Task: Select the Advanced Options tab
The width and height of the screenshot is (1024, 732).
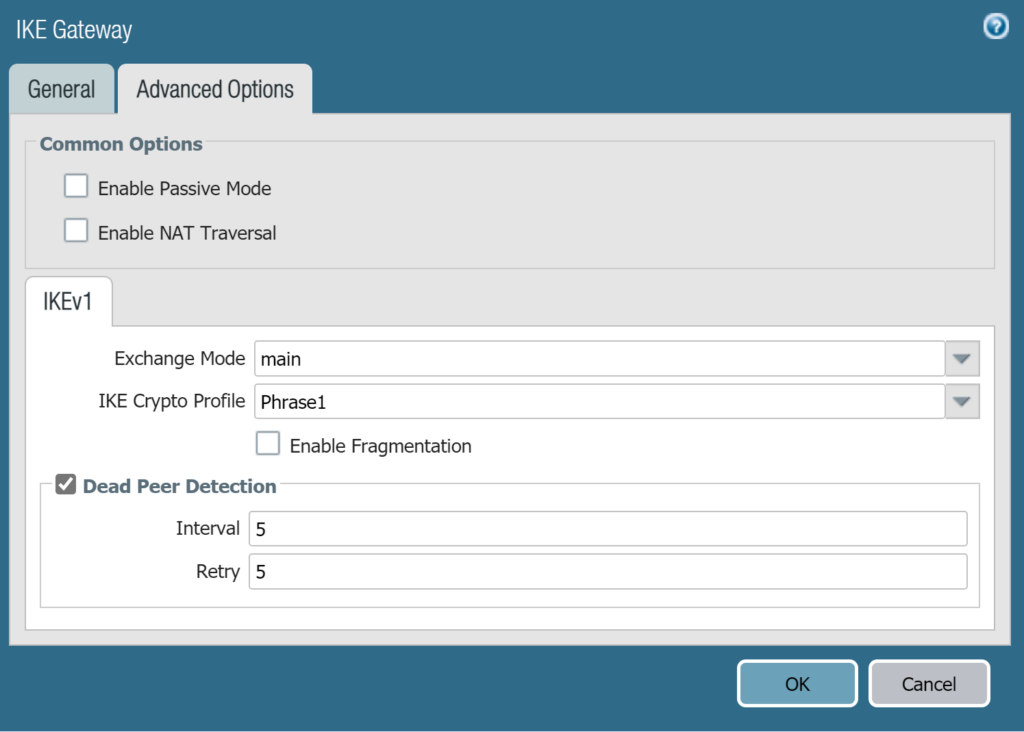Action: [x=215, y=89]
